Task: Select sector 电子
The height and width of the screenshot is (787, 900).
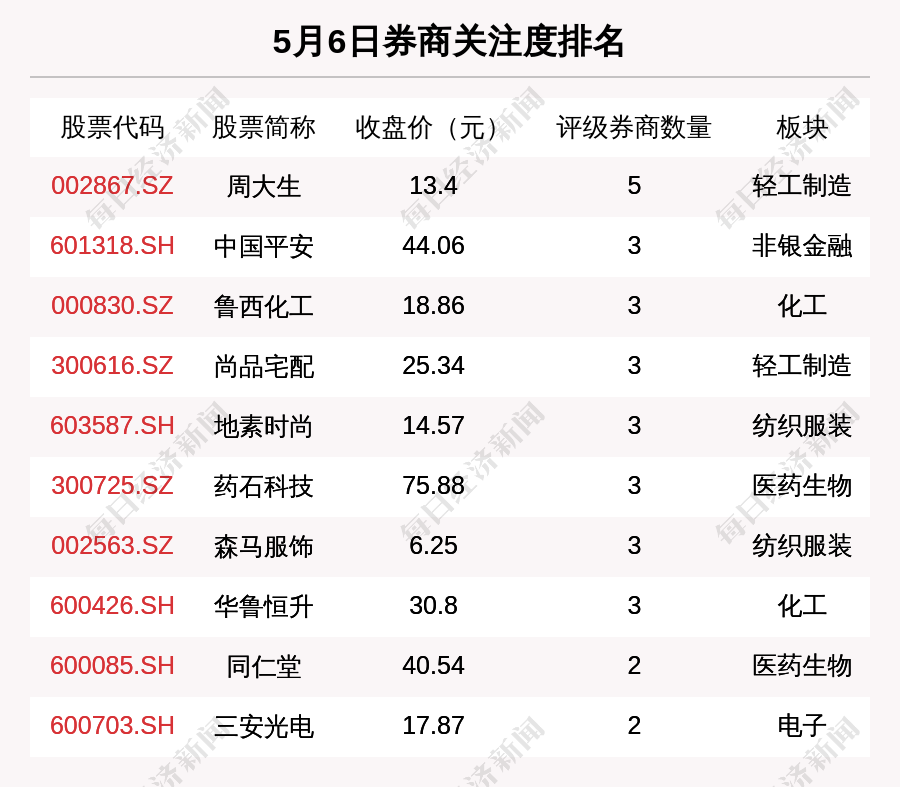Action: 802,726
